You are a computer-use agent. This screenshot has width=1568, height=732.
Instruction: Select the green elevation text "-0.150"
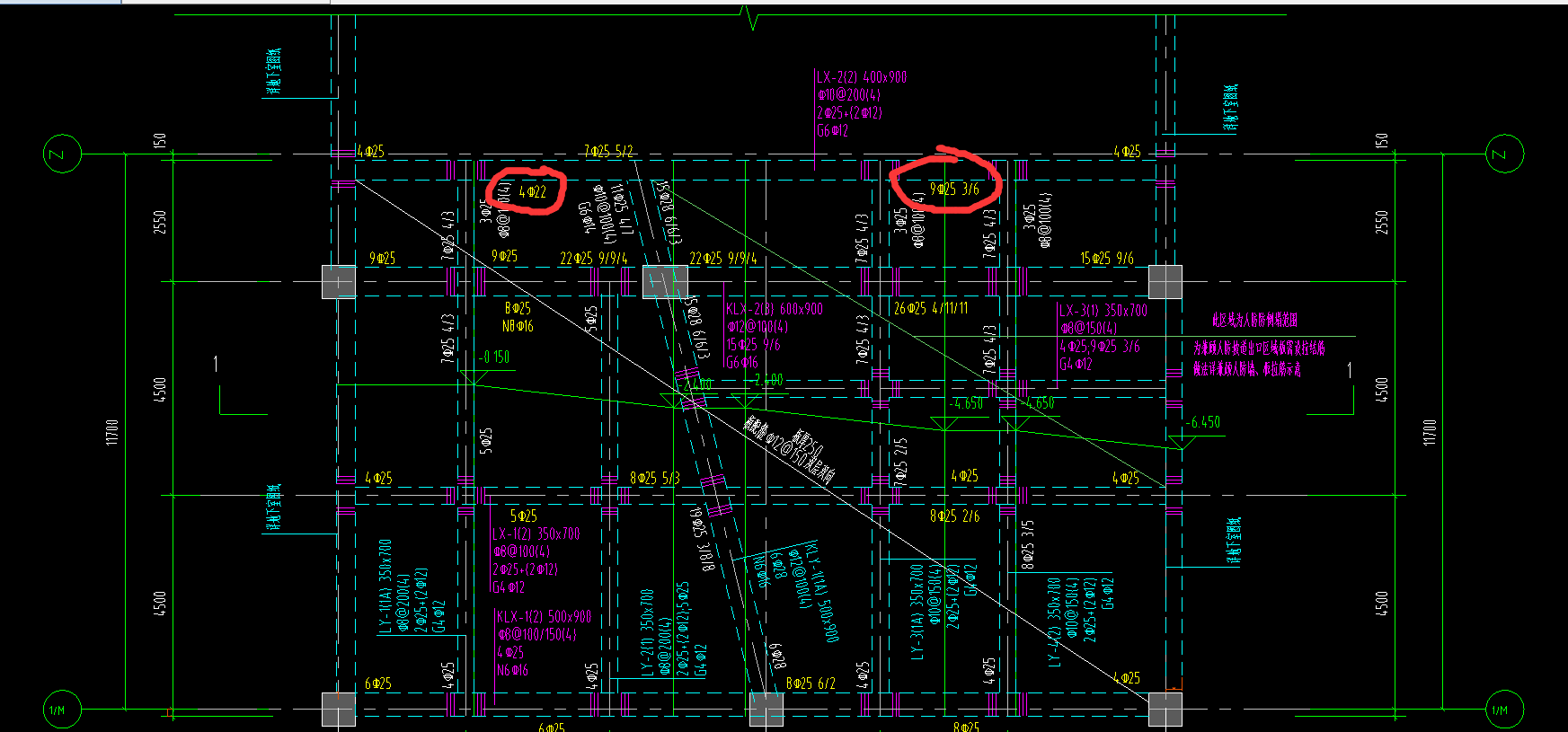coord(493,357)
